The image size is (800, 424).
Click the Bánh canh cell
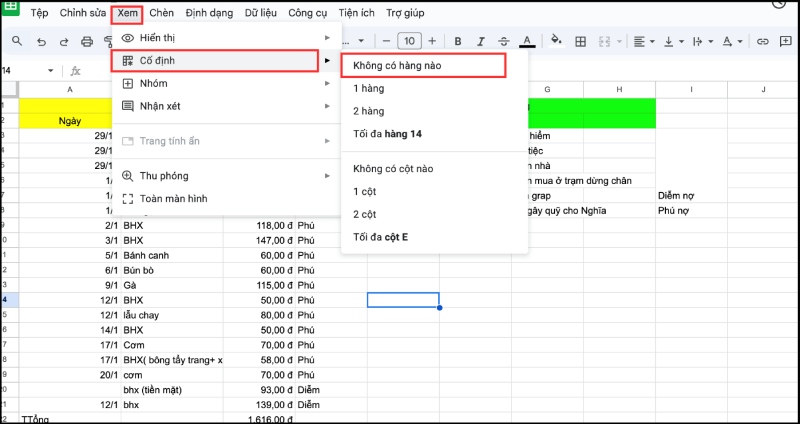pos(172,255)
